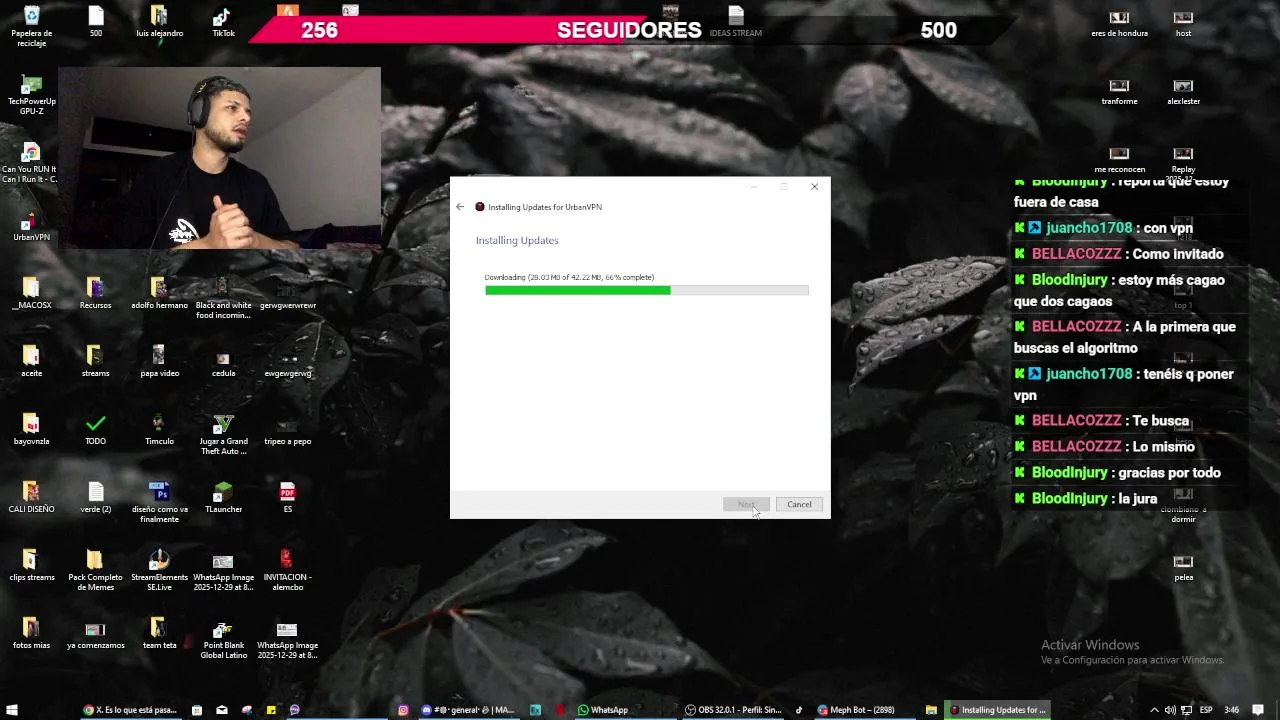The image size is (1280, 720).
Task: Open the cedula desktop file
Action: click(223, 363)
